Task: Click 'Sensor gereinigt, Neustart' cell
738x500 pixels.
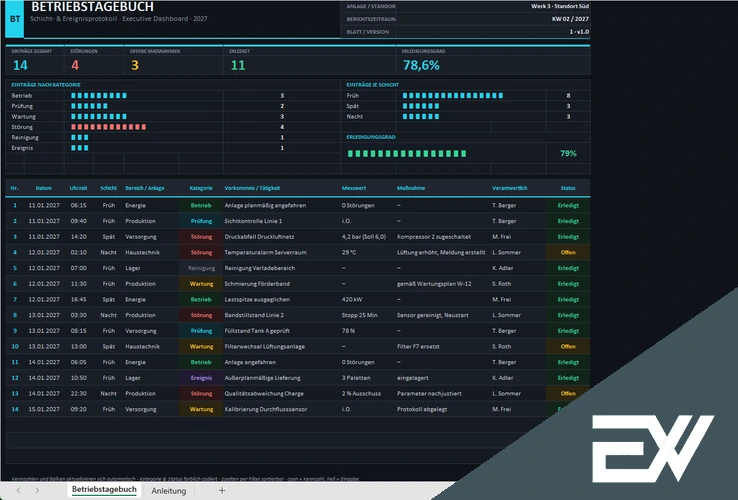Action: (x=433, y=315)
